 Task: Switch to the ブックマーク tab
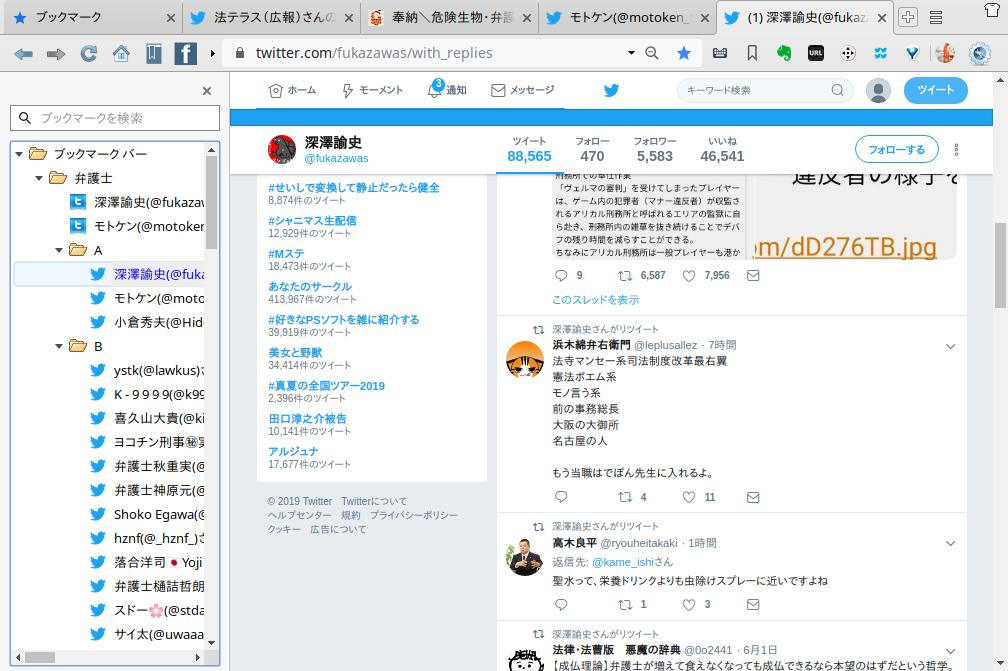(93, 17)
